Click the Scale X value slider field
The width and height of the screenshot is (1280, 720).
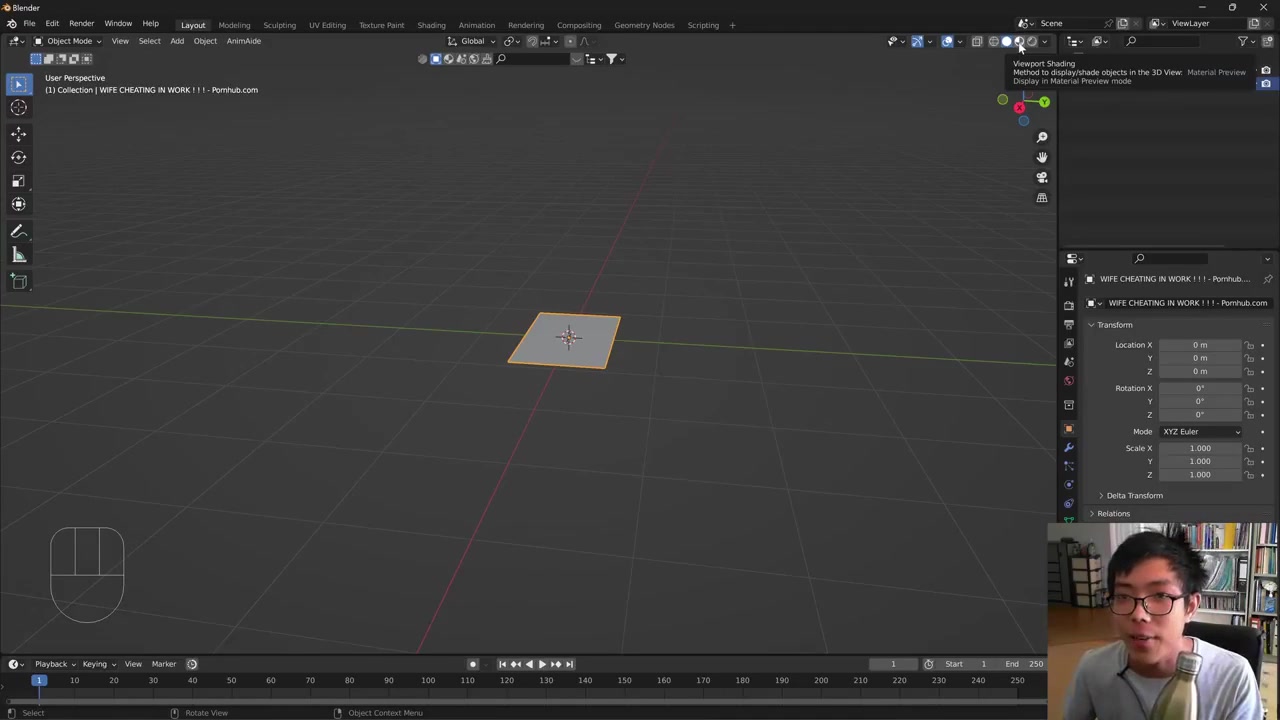[x=1199, y=448]
